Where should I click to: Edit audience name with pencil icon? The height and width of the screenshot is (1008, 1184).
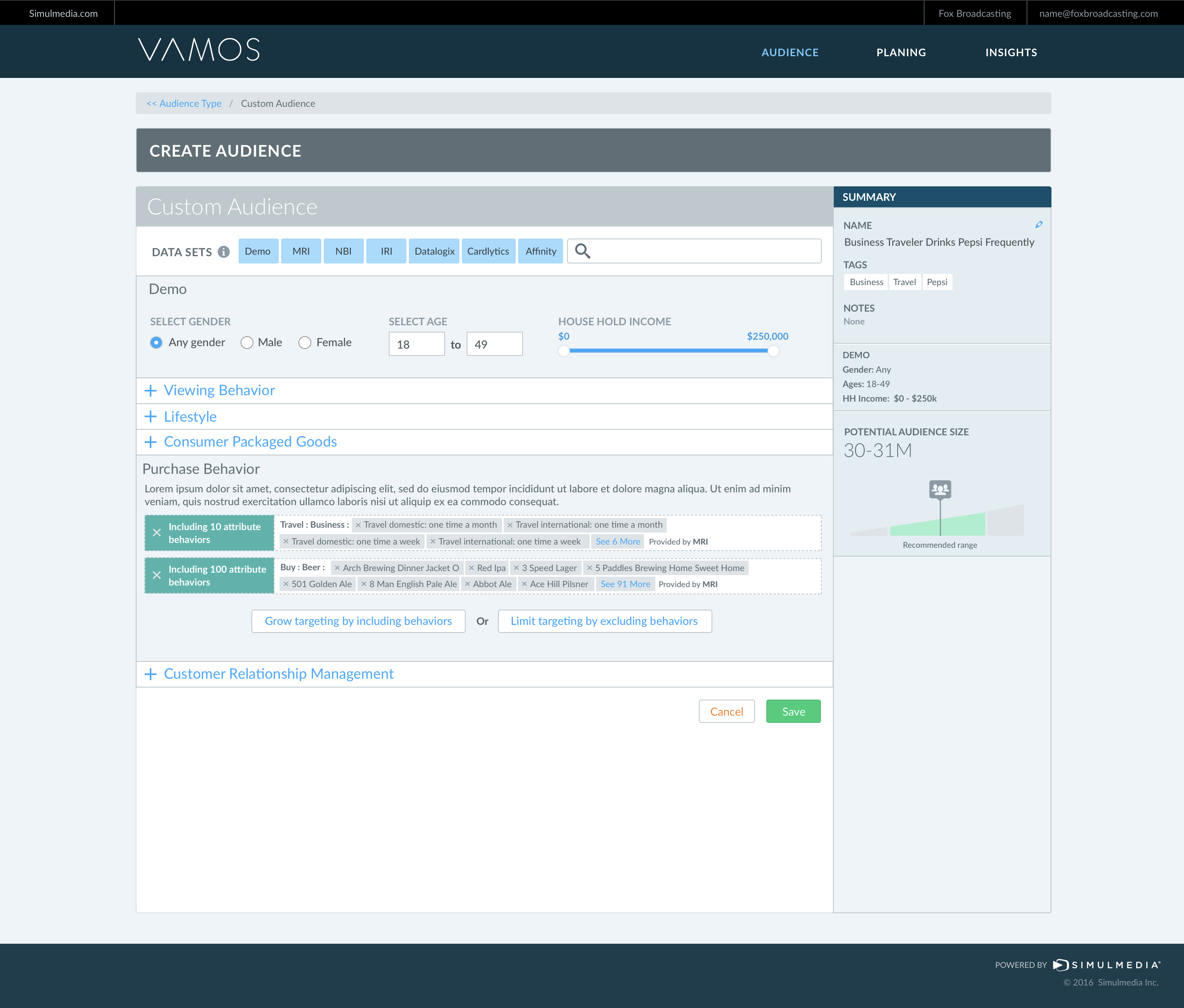(x=1039, y=224)
